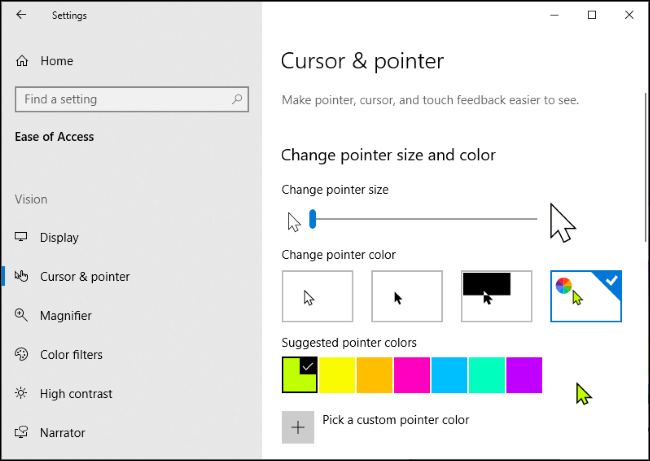Select the magenta pointer color

tap(412, 375)
